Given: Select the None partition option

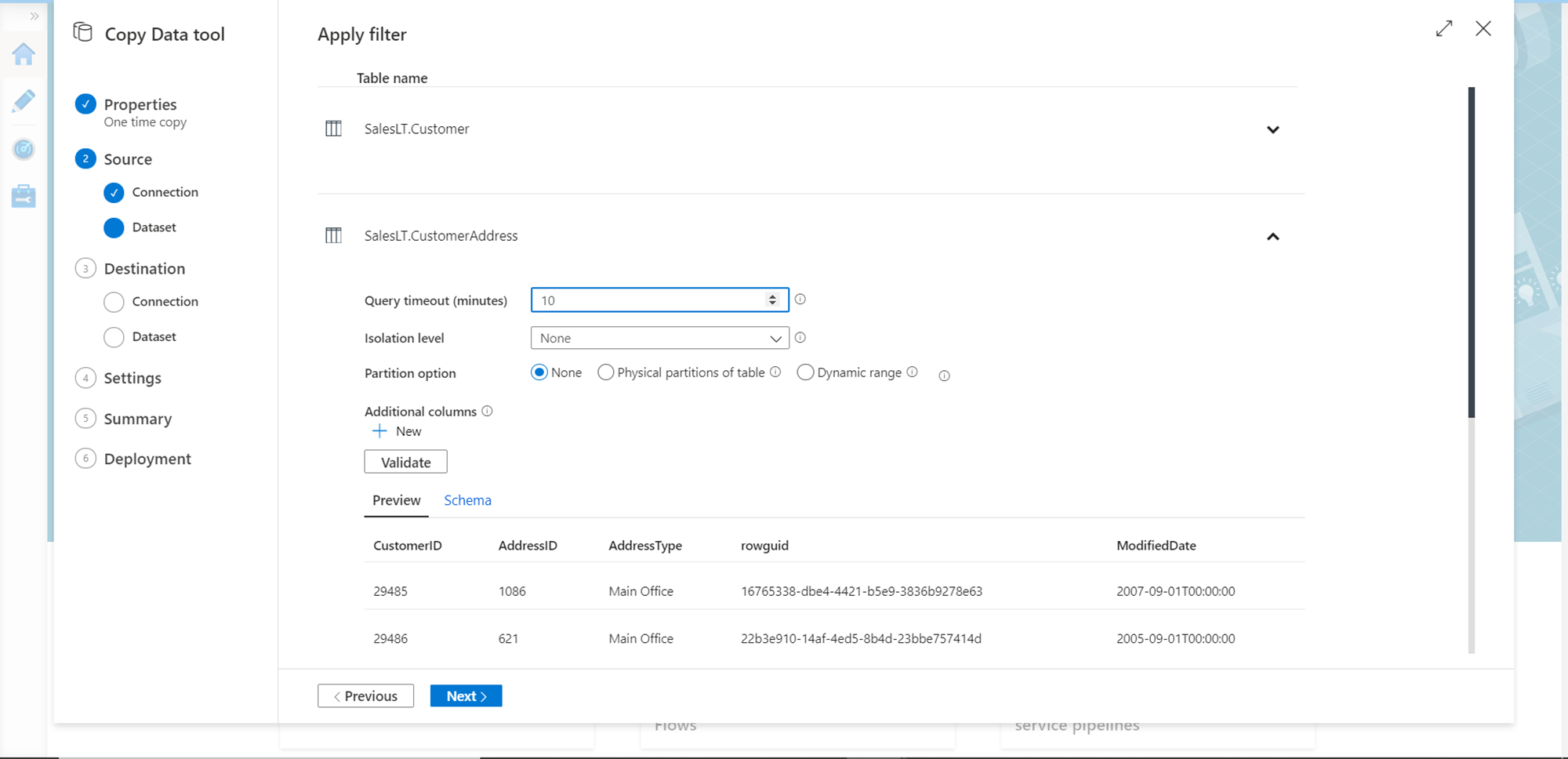Looking at the screenshot, I should (x=539, y=372).
